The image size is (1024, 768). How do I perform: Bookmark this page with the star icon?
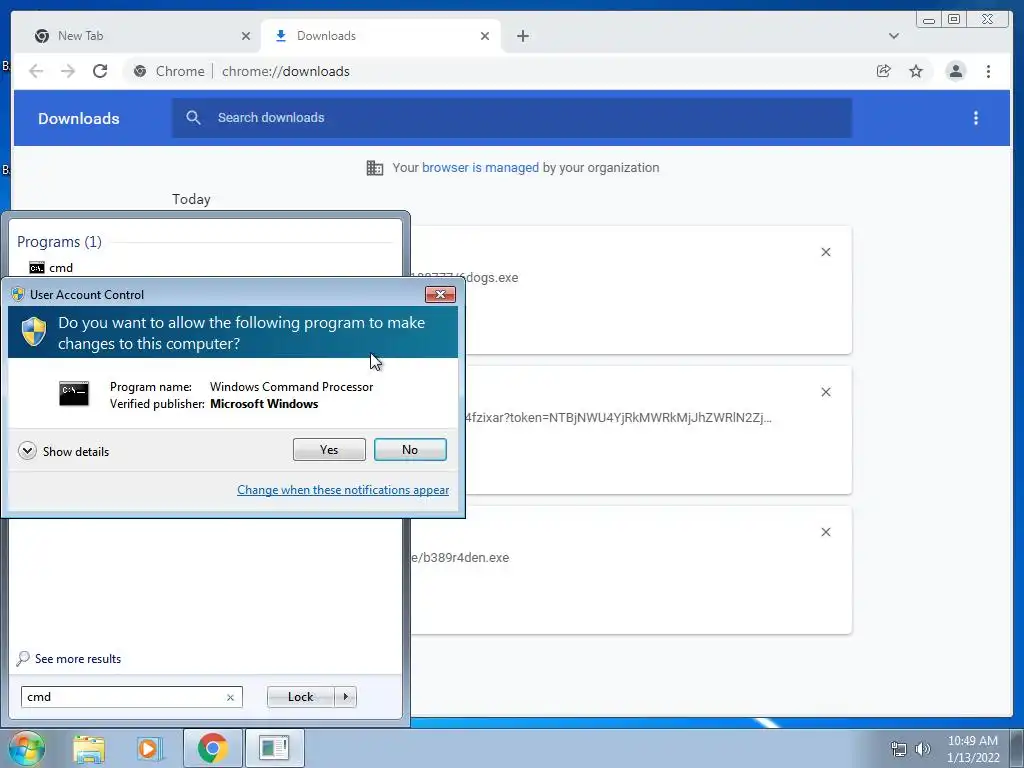pos(916,71)
